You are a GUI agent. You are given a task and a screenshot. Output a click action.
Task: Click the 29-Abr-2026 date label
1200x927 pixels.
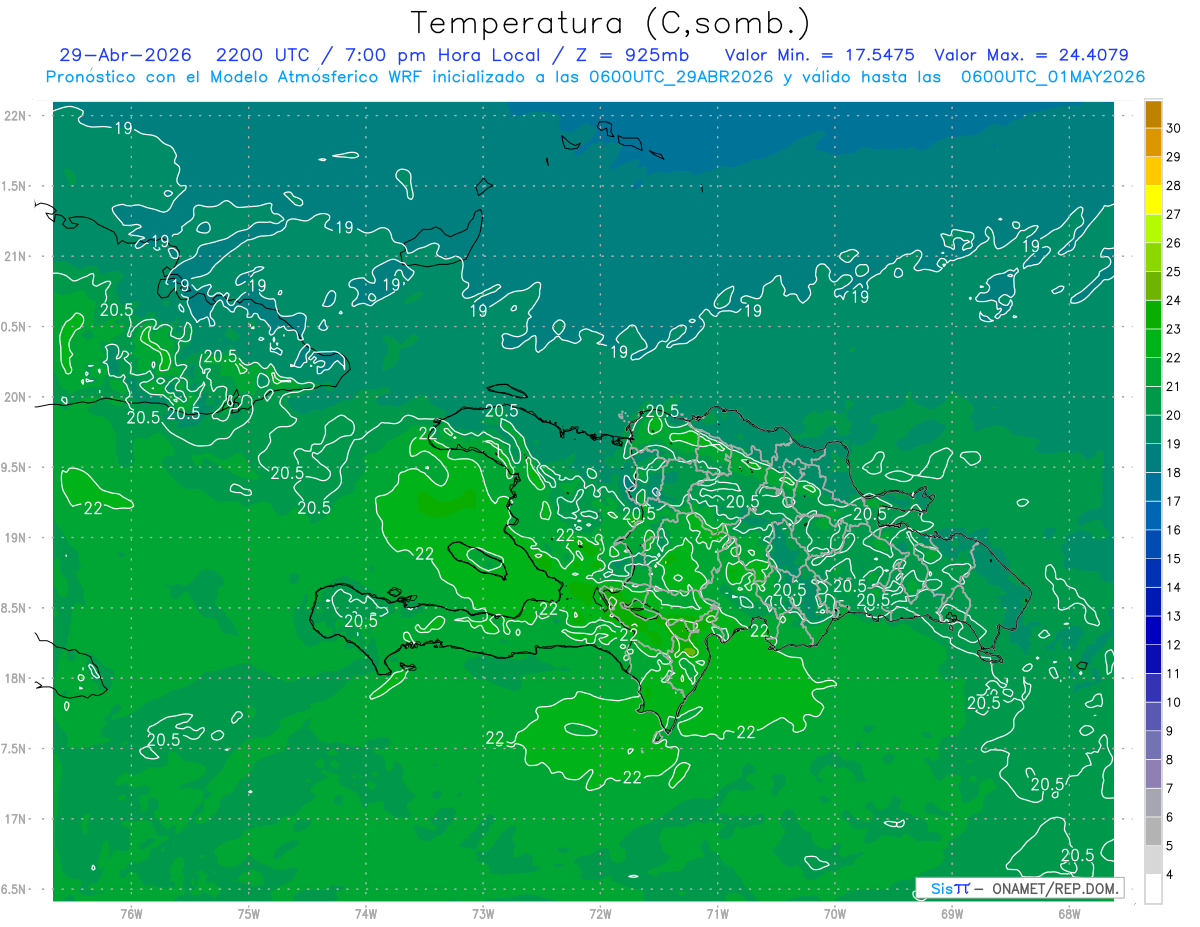(117, 55)
